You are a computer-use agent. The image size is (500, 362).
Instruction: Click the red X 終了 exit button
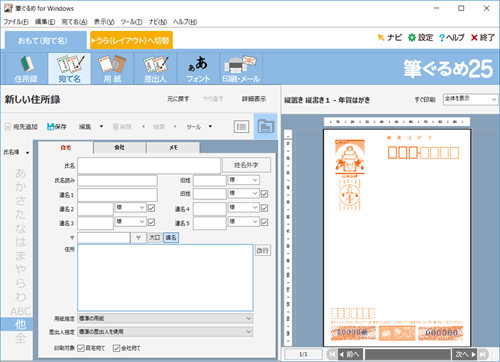tap(482, 38)
